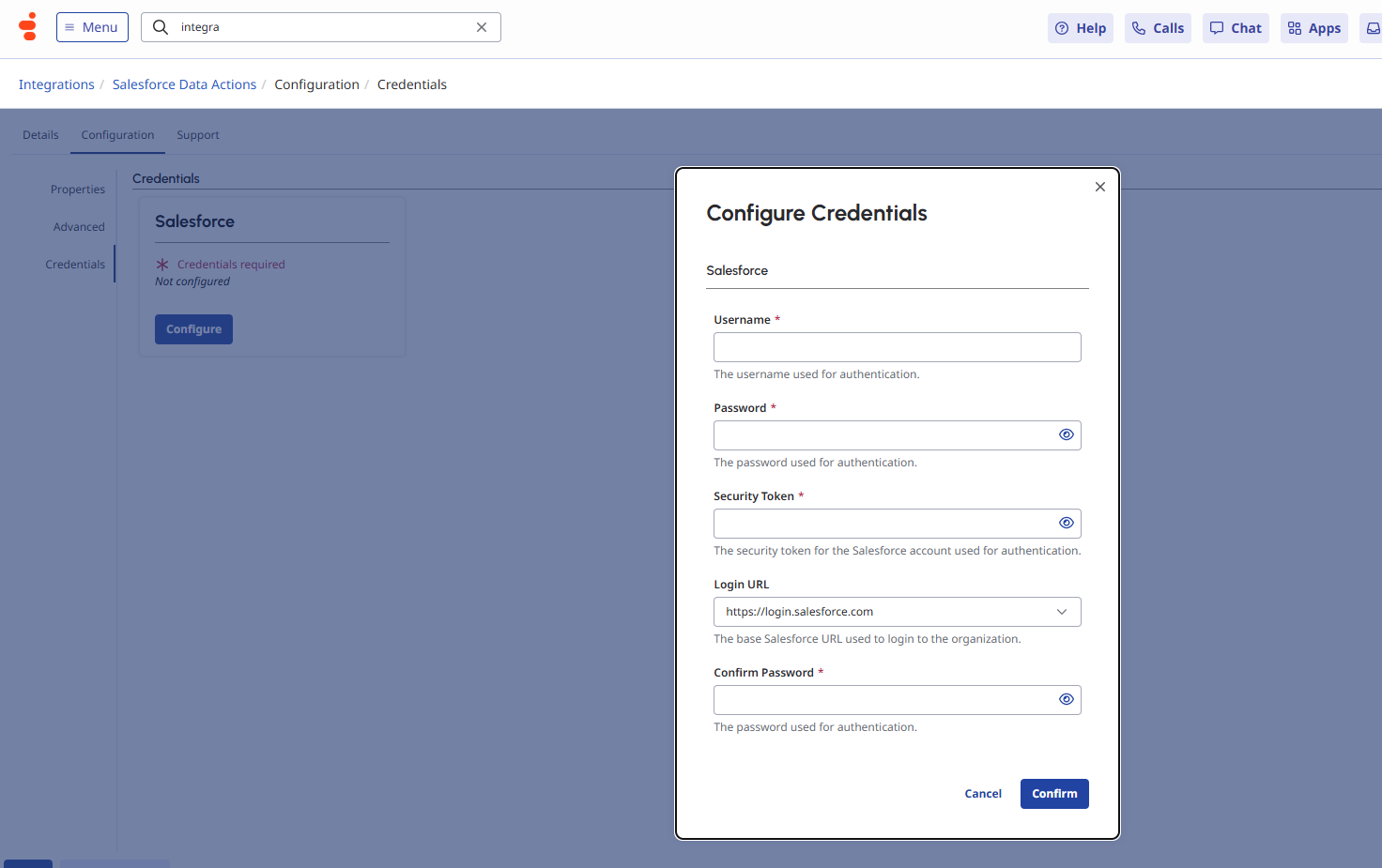The image size is (1382, 868).
Task: Go to Integrations breadcrumb link
Action: [56, 84]
